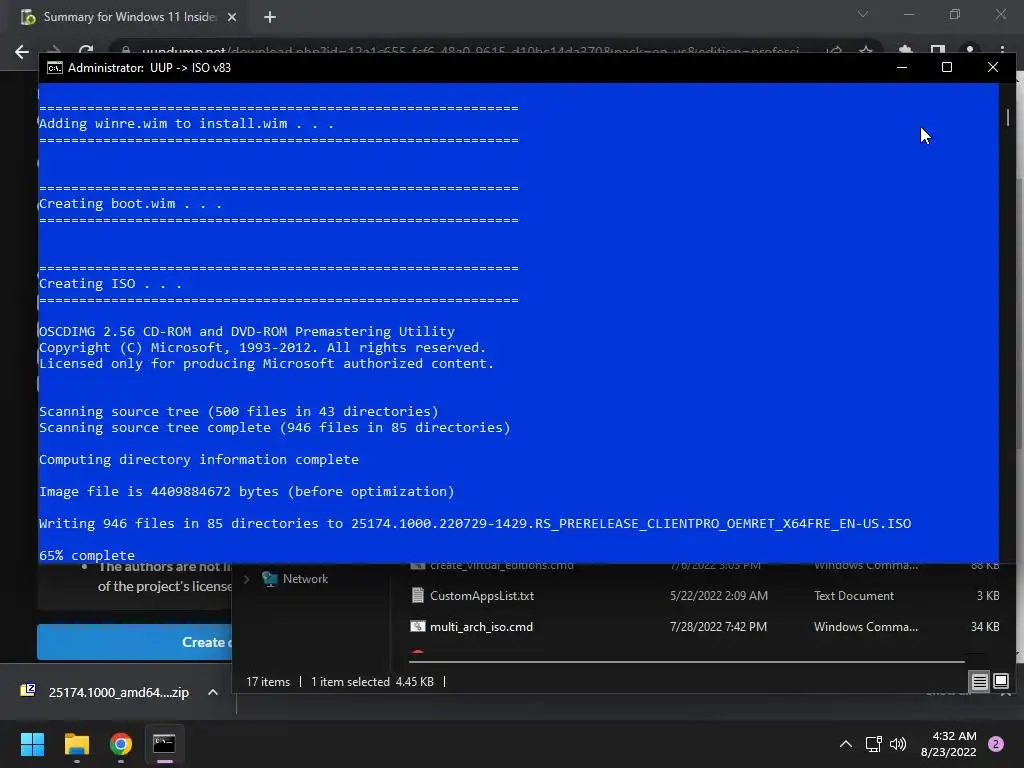
Task: Open Google Chrome from taskbar
Action: click(x=121, y=744)
